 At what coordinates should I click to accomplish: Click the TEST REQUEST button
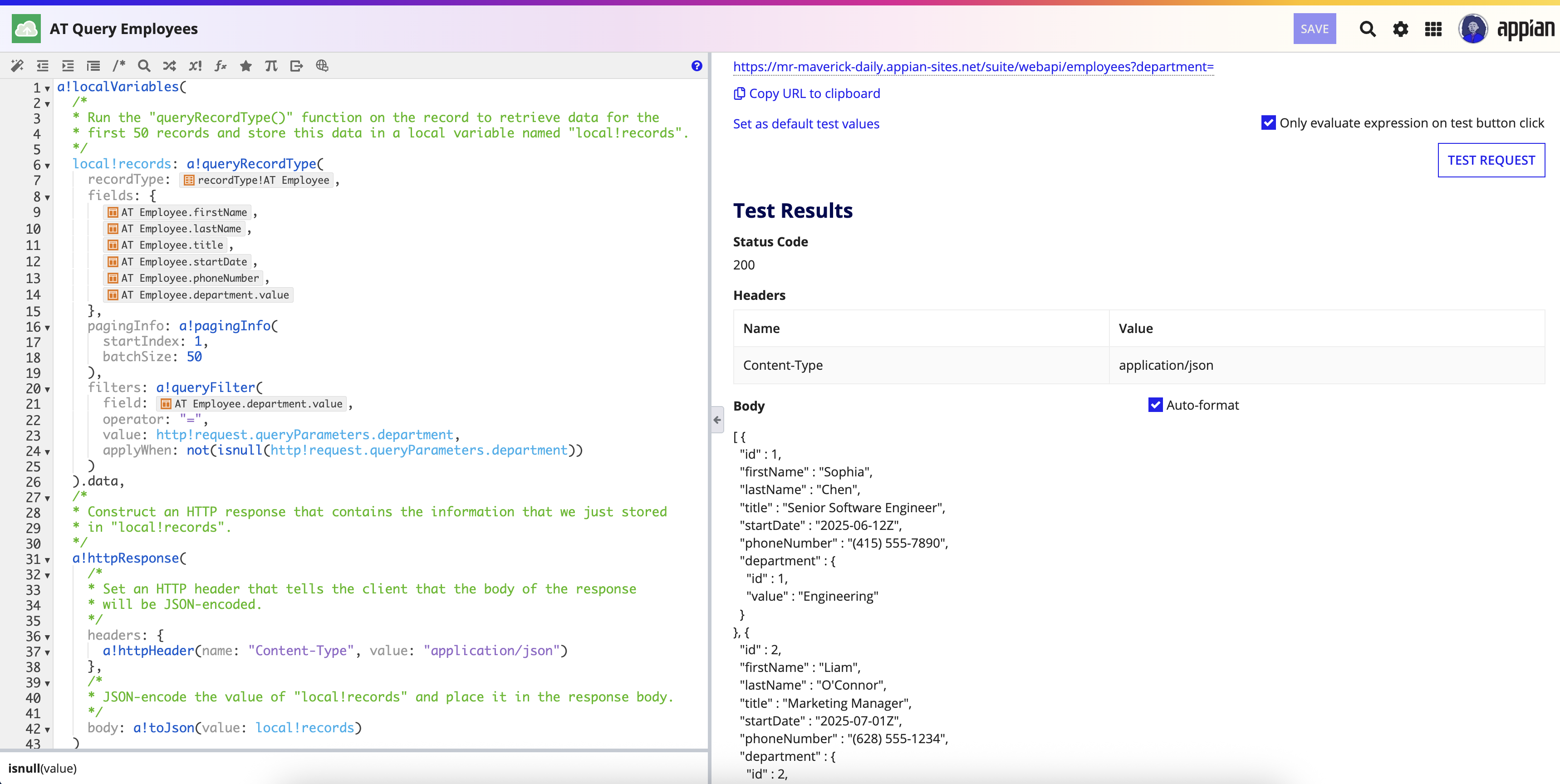click(1491, 160)
